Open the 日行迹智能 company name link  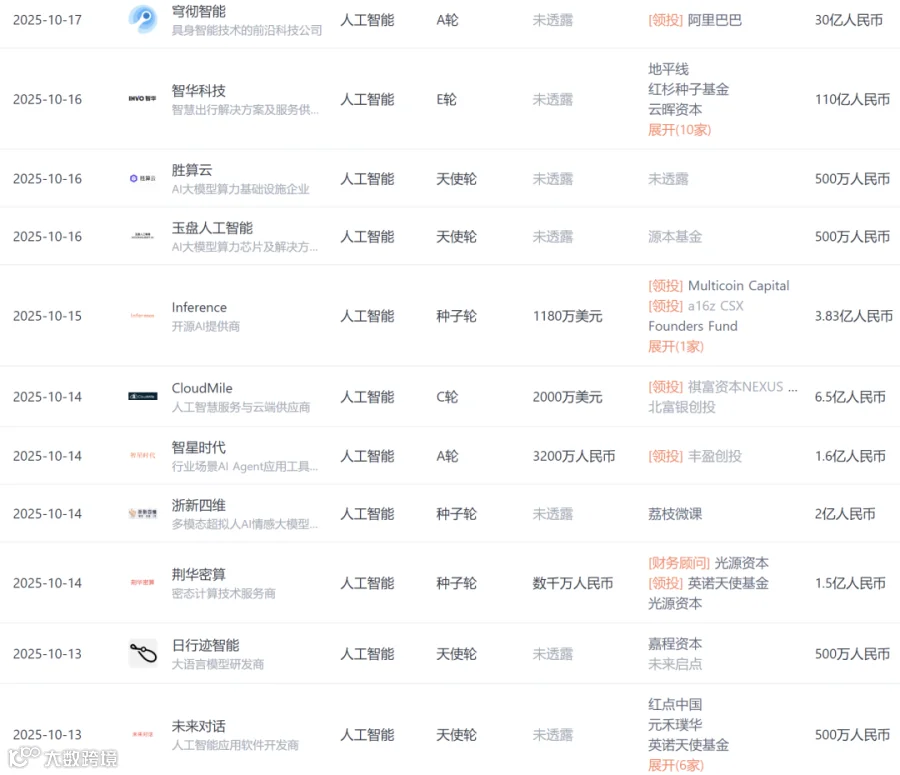(x=205, y=645)
